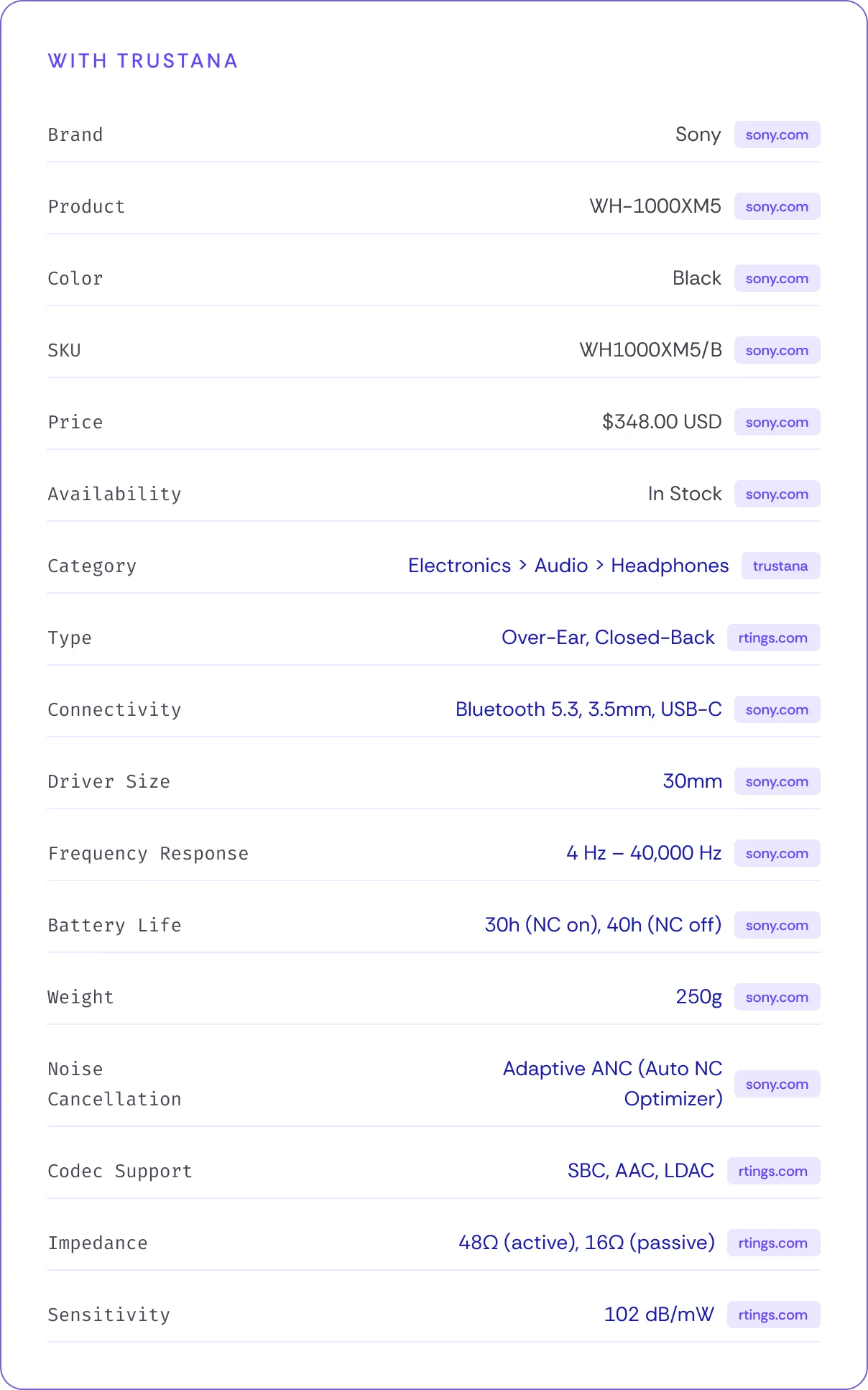Click the sony.com badge next to Weight
The height and width of the screenshot is (1390, 868).
coord(777,998)
